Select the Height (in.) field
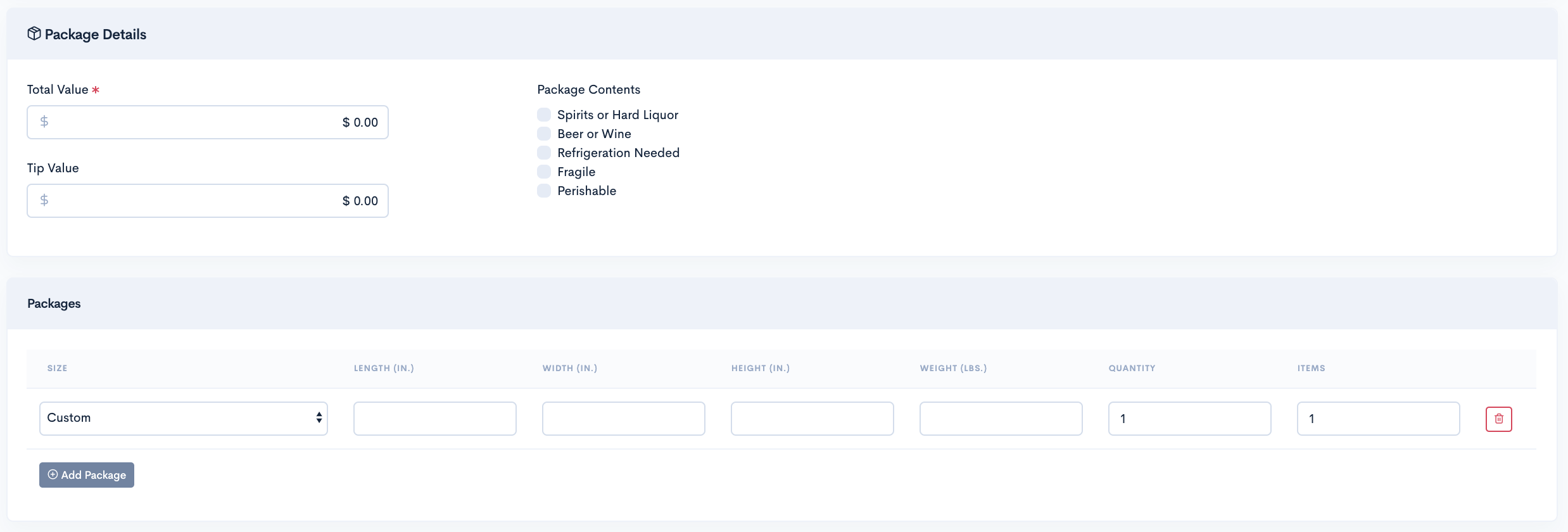Viewport: 1568px width, 532px height. tap(812, 419)
